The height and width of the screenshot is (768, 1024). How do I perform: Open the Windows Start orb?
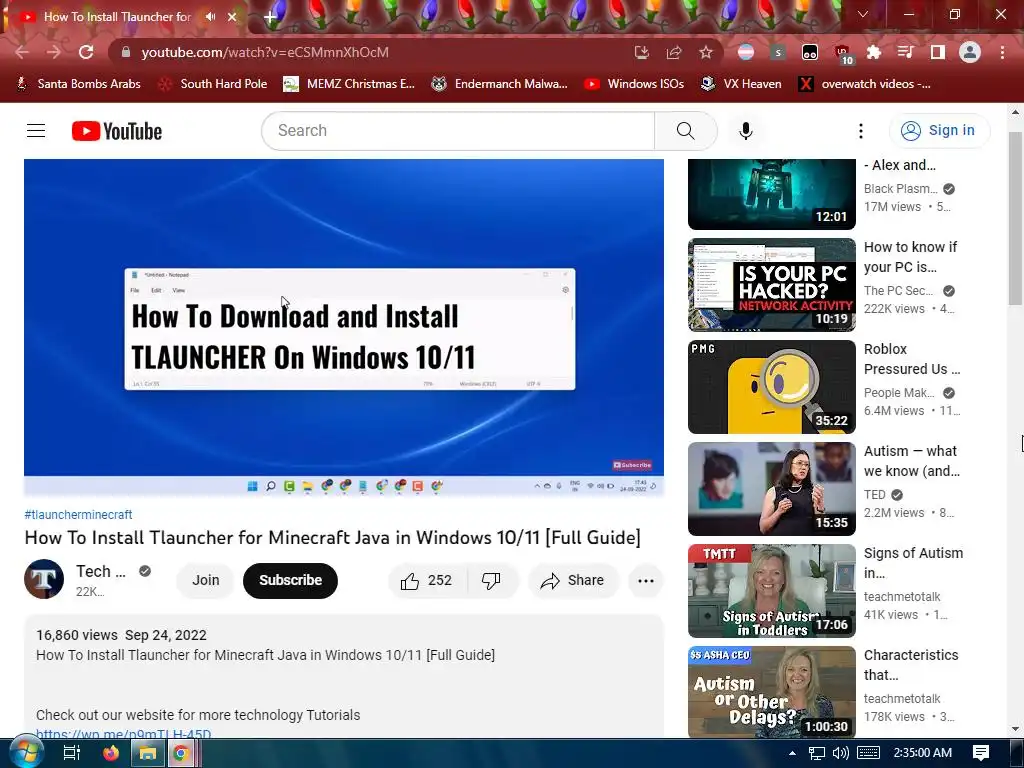pos(27,753)
